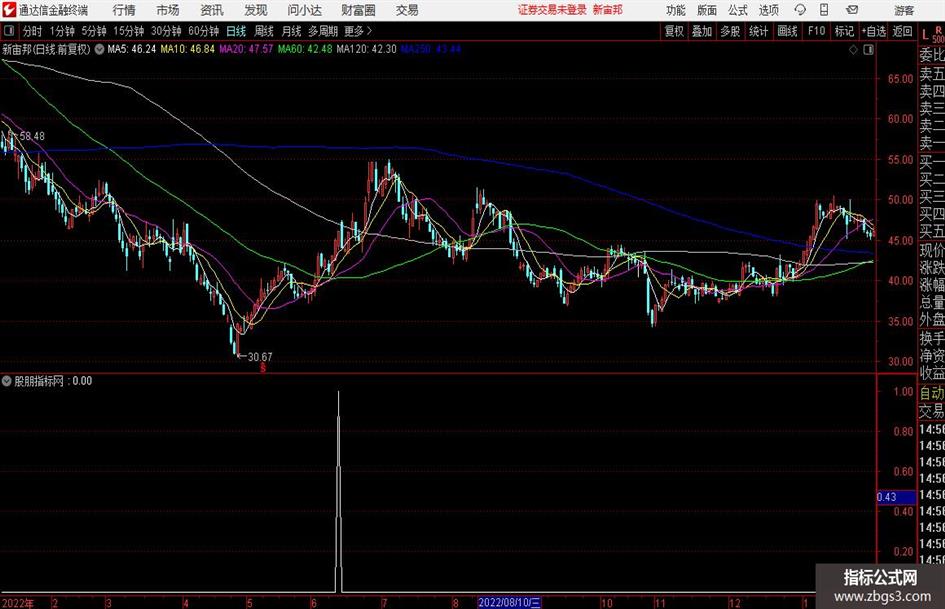Add stock with +自选 button

coord(874,31)
